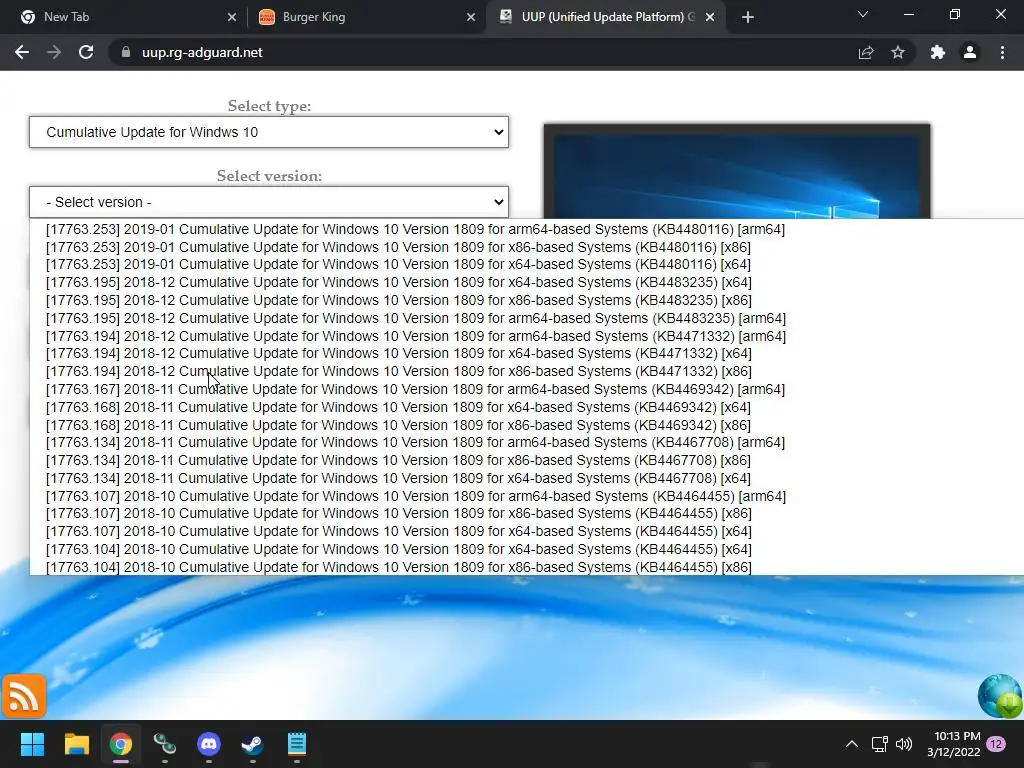Open the Select type dropdown
Screen dimensions: 1024x768
[269, 132]
